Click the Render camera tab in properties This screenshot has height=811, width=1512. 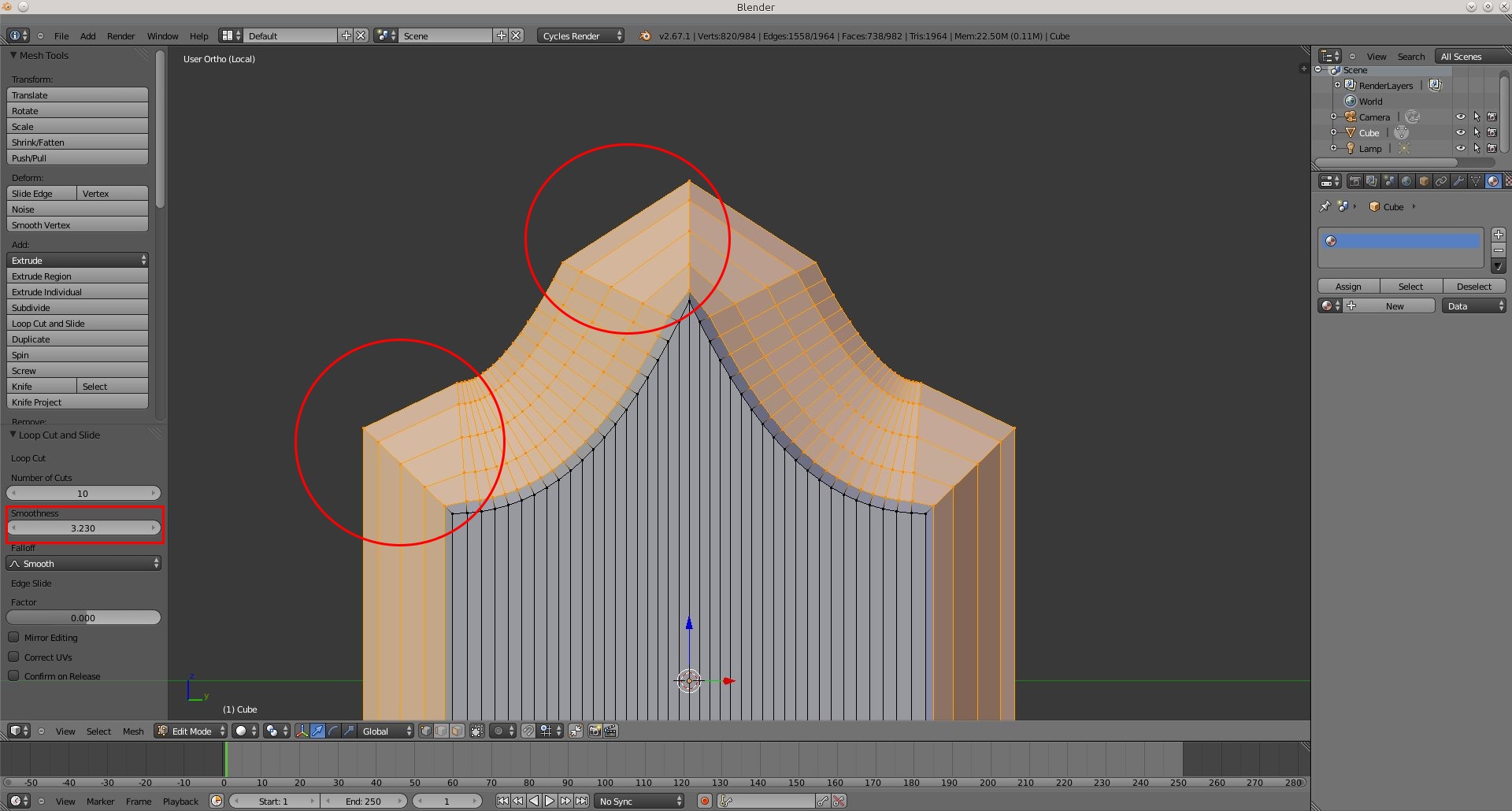[1354, 181]
